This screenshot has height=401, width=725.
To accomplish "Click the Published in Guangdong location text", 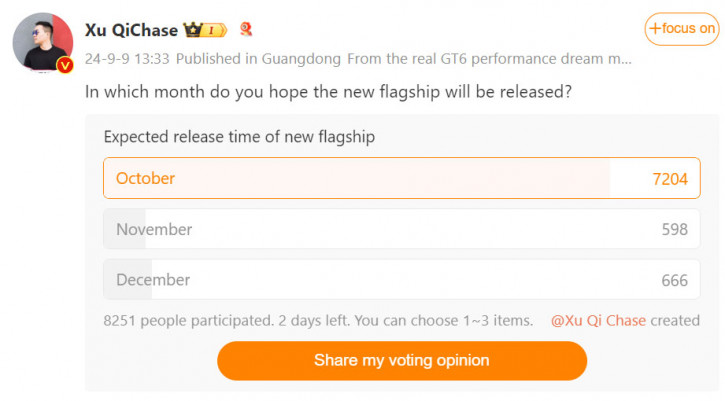I will pos(258,59).
